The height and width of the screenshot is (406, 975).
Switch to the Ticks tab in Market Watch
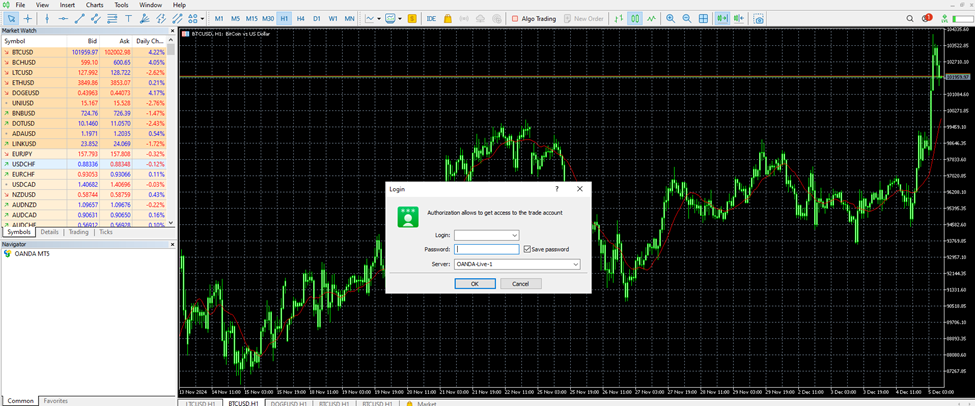105,232
